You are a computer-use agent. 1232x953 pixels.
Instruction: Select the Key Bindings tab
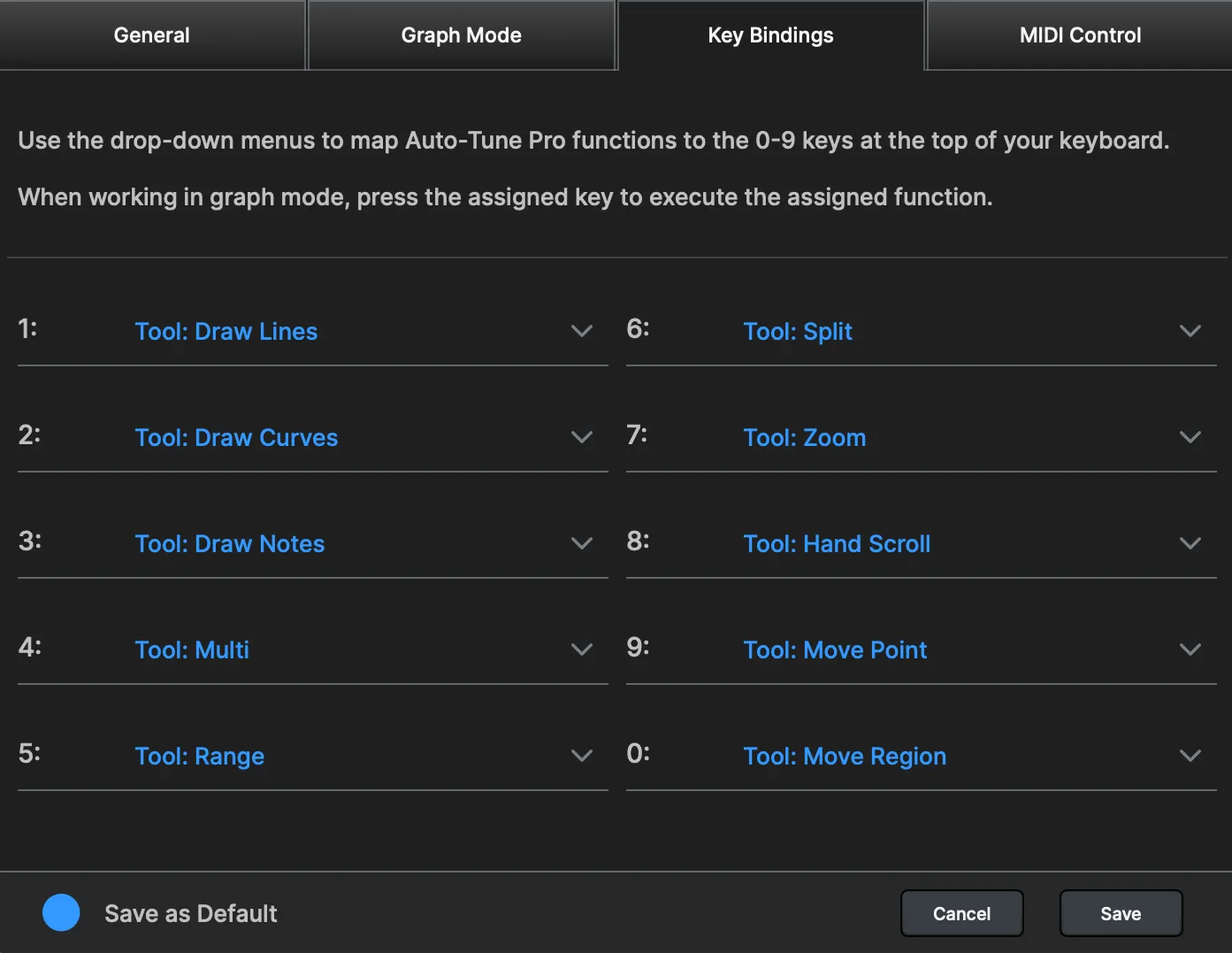(770, 35)
